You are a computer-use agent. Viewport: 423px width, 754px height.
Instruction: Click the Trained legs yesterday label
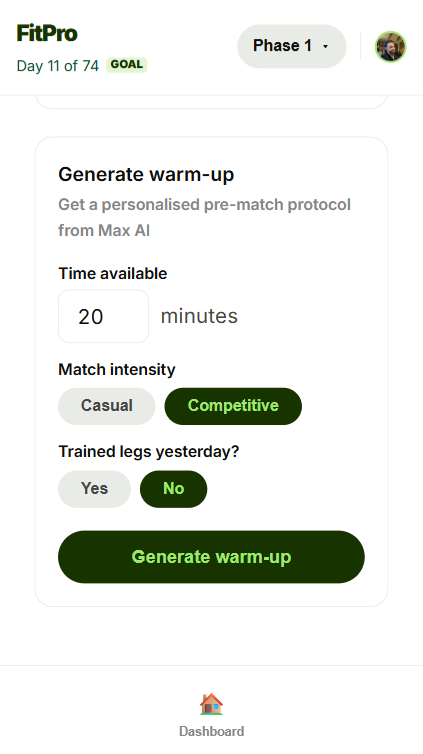(149, 452)
